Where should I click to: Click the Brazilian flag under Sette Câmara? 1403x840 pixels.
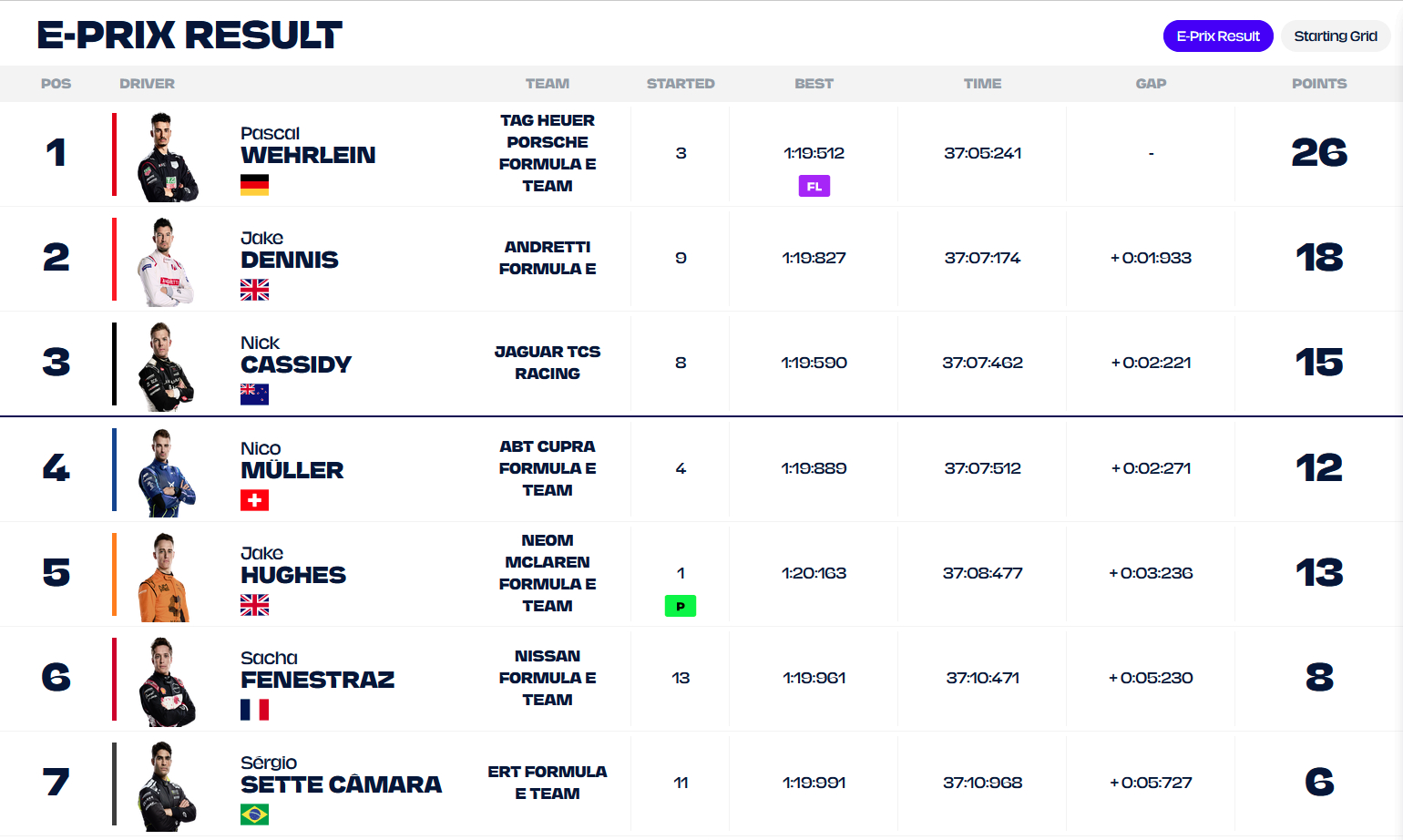[x=254, y=814]
